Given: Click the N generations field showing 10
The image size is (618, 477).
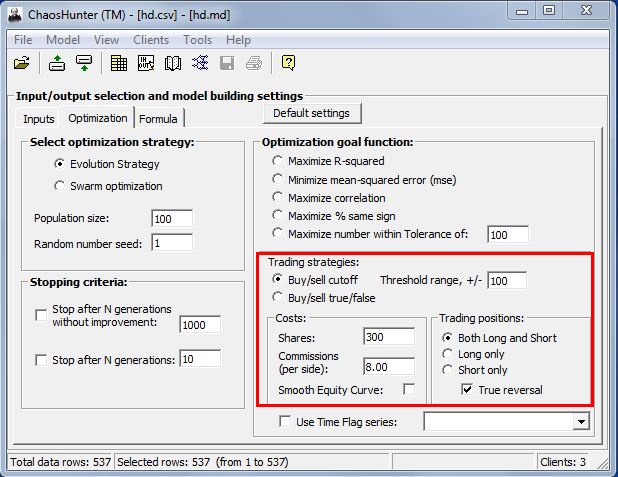Looking at the screenshot, I should point(200,359).
